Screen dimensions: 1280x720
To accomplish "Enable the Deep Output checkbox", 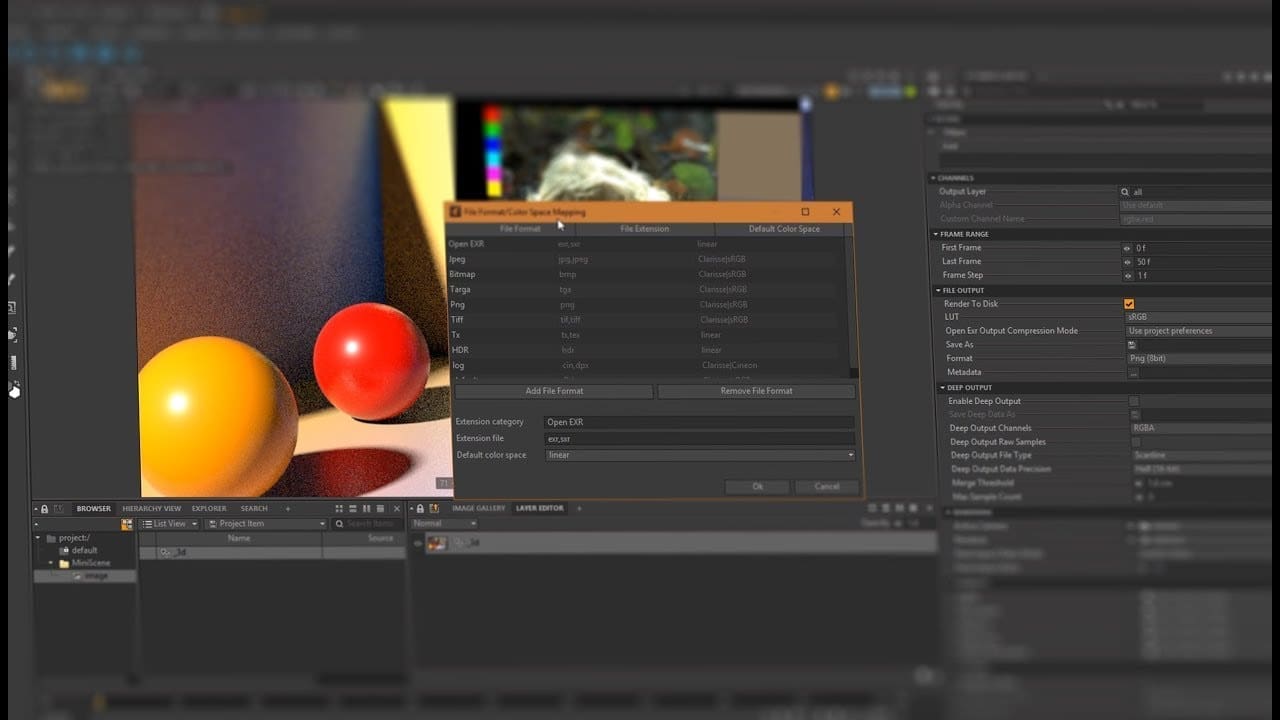I will point(1134,401).
